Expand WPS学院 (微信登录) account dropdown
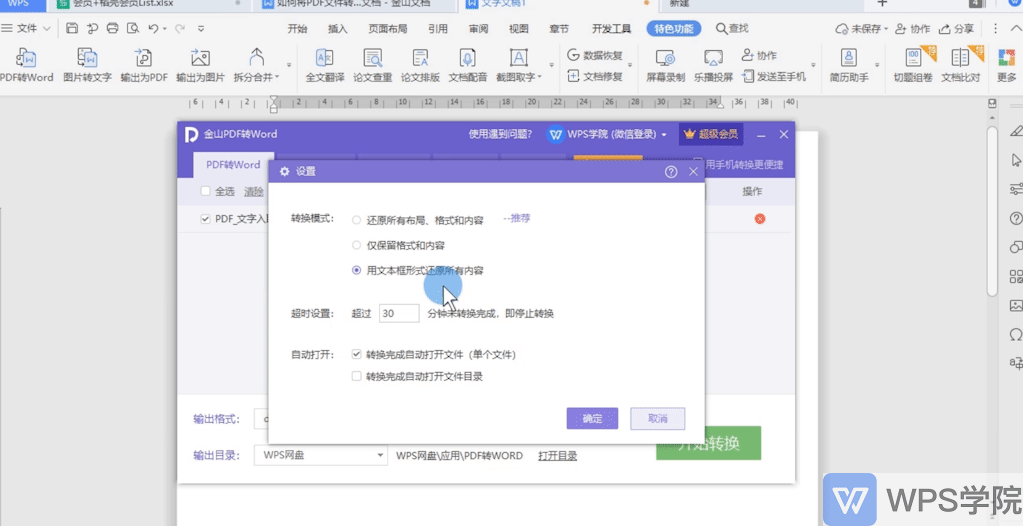Viewport: 1023px width, 526px height. pos(664,134)
